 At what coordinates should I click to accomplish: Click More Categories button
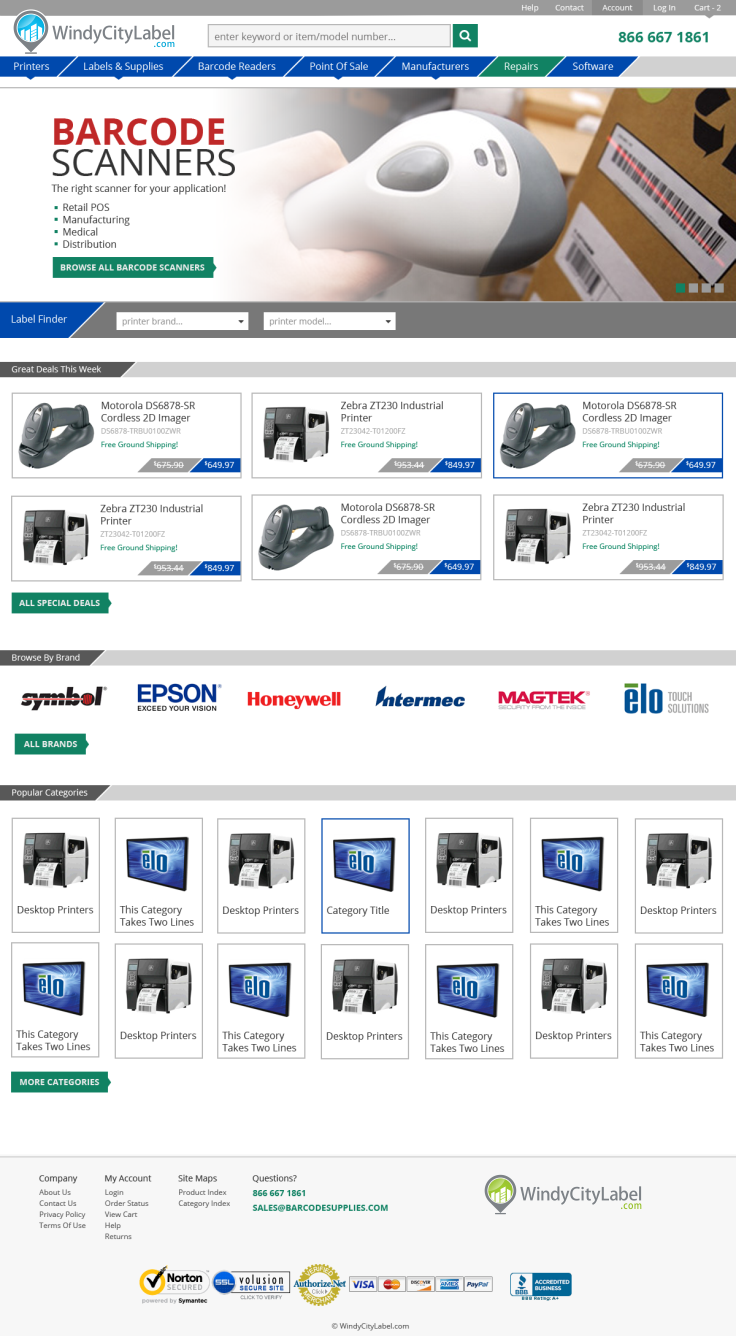tap(60, 1082)
